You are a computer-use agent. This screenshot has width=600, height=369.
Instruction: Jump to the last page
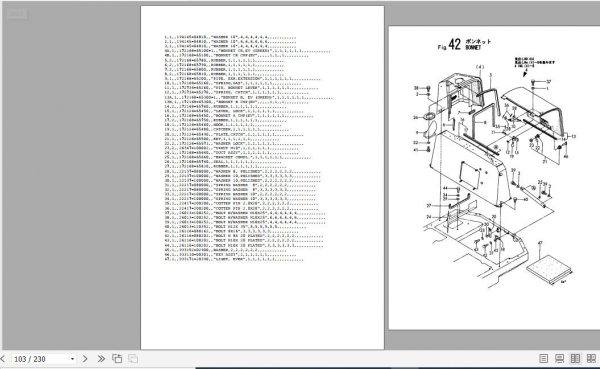pyautogui.click(x=101, y=359)
